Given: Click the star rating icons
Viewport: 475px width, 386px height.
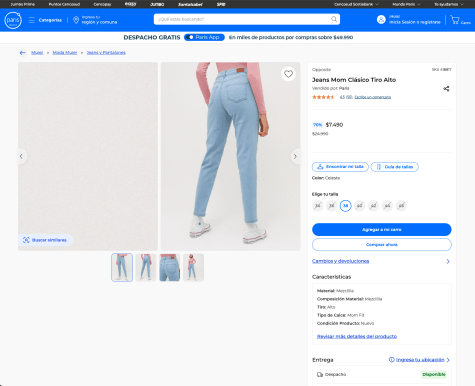Looking at the screenshot, I should pyautogui.click(x=323, y=97).
